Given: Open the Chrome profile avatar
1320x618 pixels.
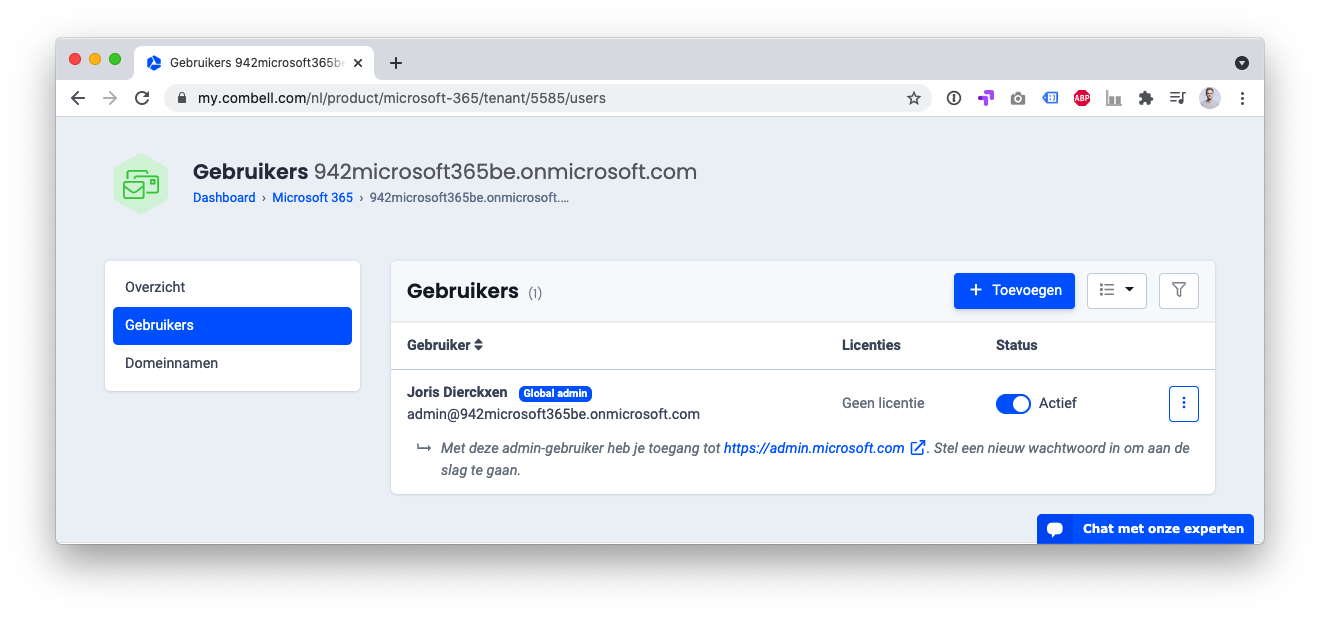Looking at the screenshot, I should click(x=1210, y=98).
